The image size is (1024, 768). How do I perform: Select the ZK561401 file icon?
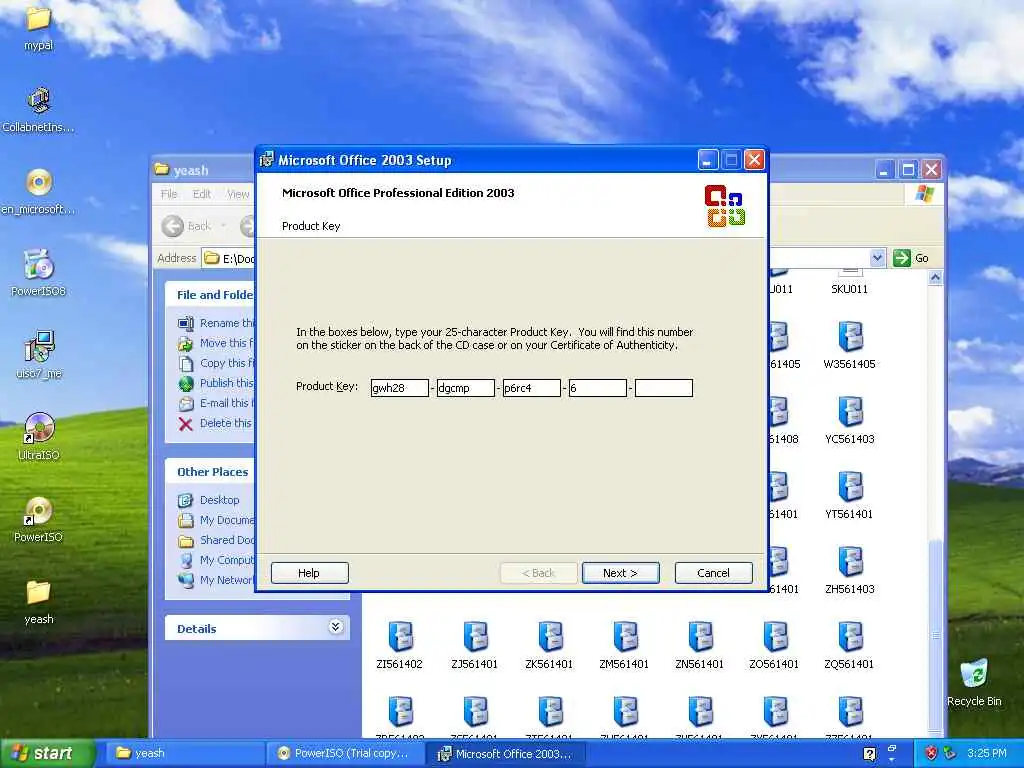[x=550, y=637]
